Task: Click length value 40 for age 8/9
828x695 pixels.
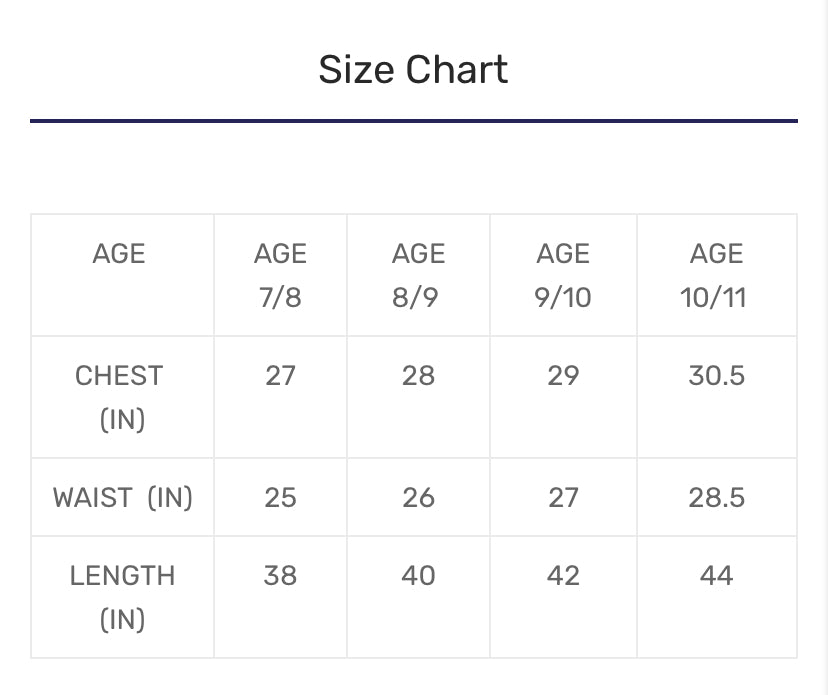Action: (418, 576)
